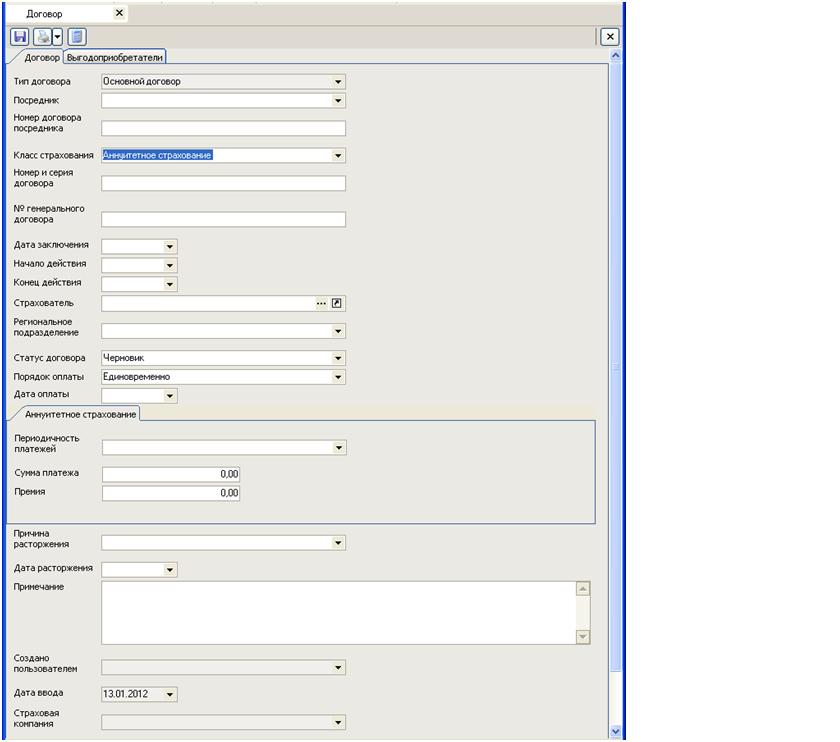Open the Статус договора dropdown list
Viewport: 840px width, 742px height.
(x=338, y=358)
